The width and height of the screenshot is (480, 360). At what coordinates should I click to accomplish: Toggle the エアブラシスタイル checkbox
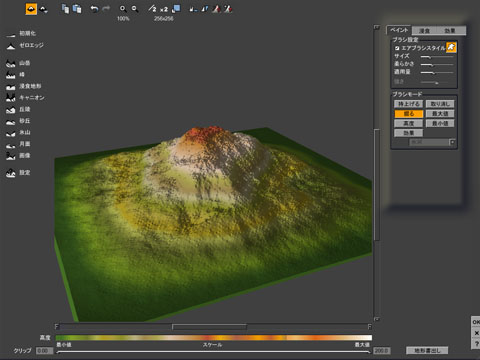397,48
